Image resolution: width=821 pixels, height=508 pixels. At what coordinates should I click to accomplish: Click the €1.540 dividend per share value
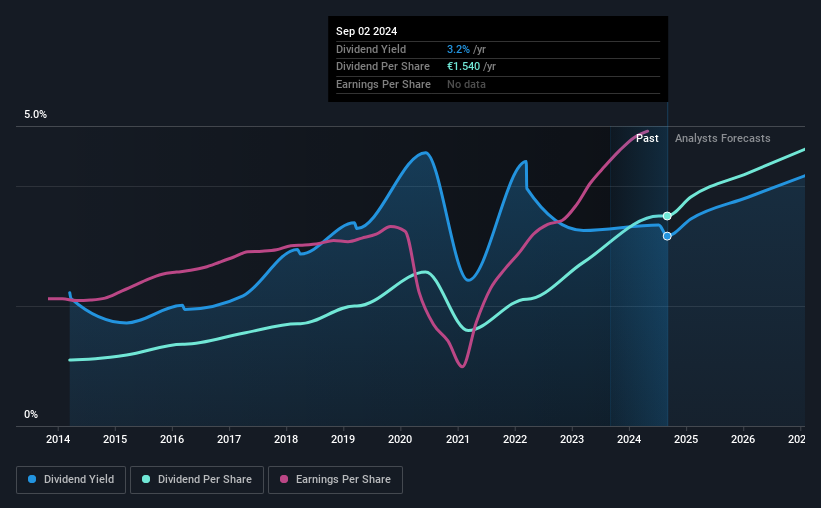click(463, 67)
